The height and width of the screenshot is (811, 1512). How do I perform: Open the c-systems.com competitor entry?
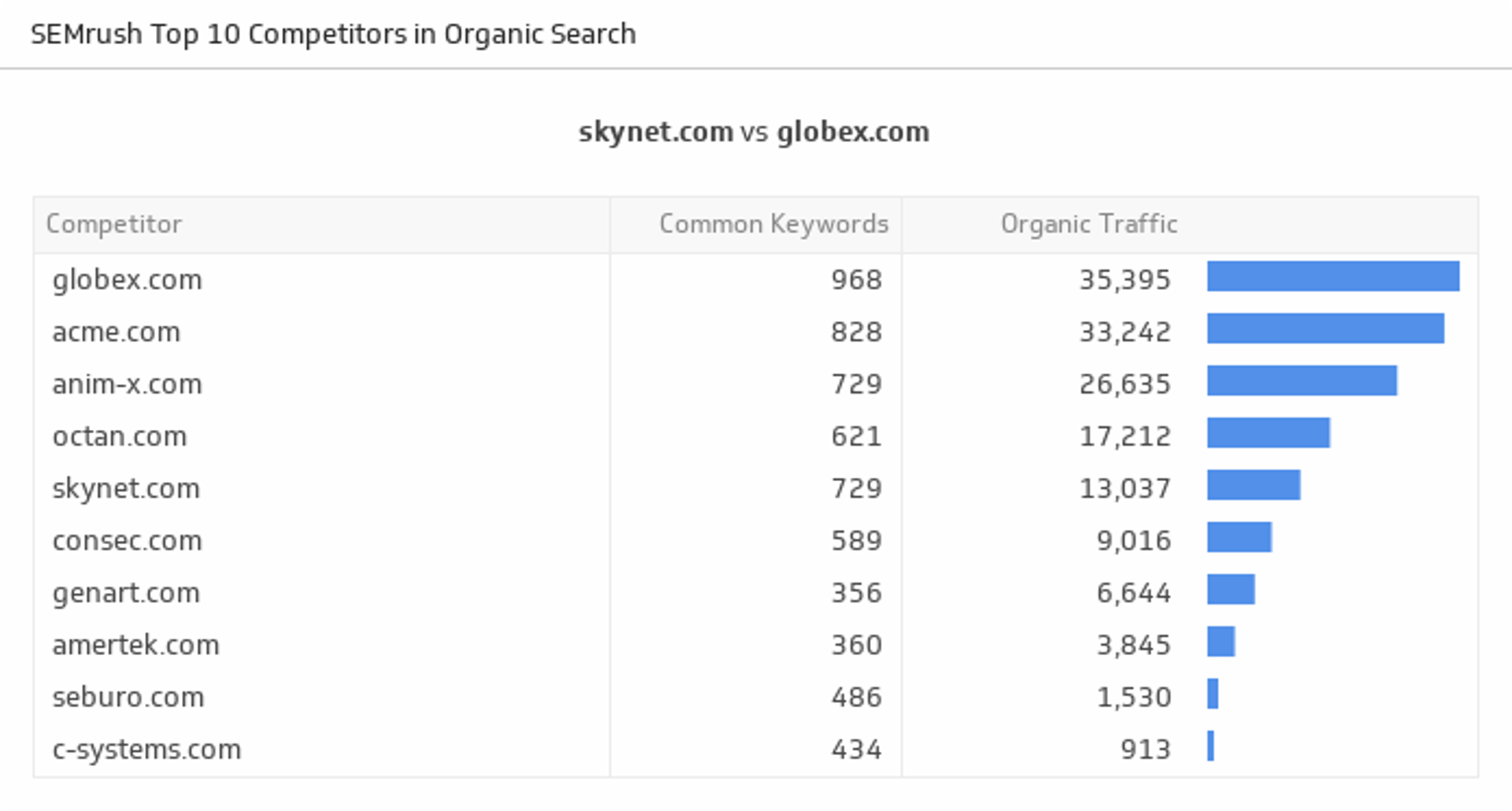click(146, 750)
